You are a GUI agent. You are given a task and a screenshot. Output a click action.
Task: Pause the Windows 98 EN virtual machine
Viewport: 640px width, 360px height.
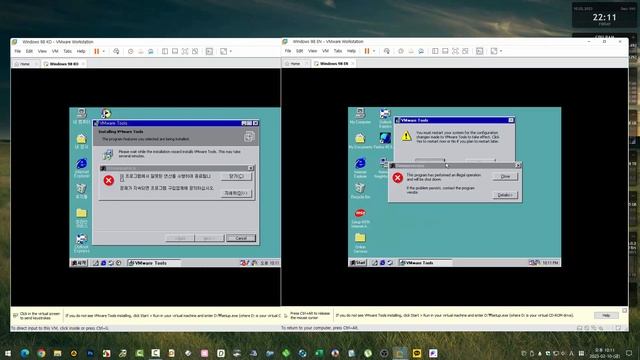[x=367, y=51]
